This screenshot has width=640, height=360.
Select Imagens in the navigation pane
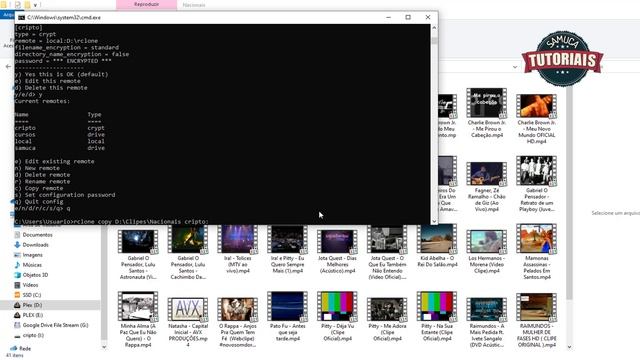(32, 255)
